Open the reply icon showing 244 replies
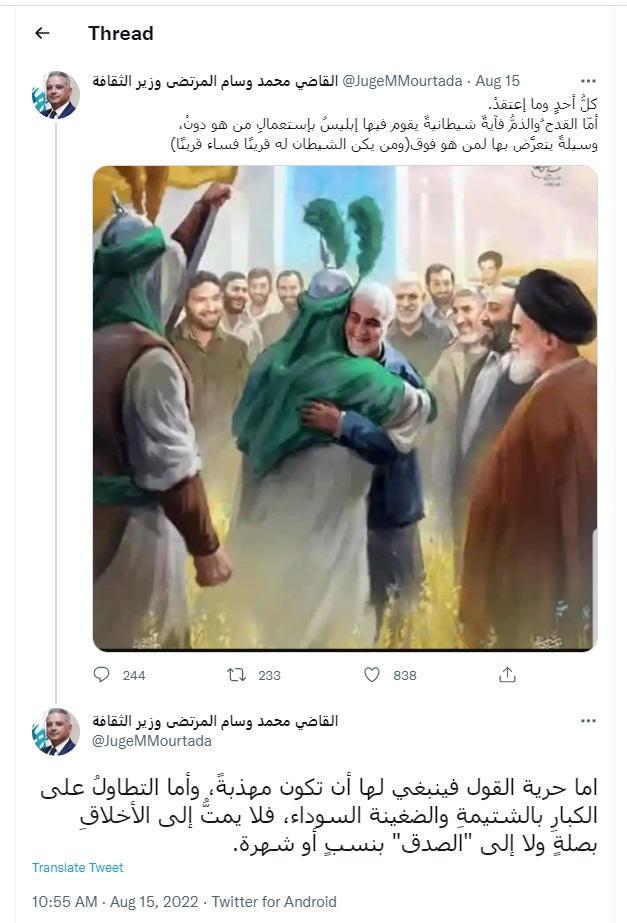The height and width of the screenshot is (923, 627). 101,675
